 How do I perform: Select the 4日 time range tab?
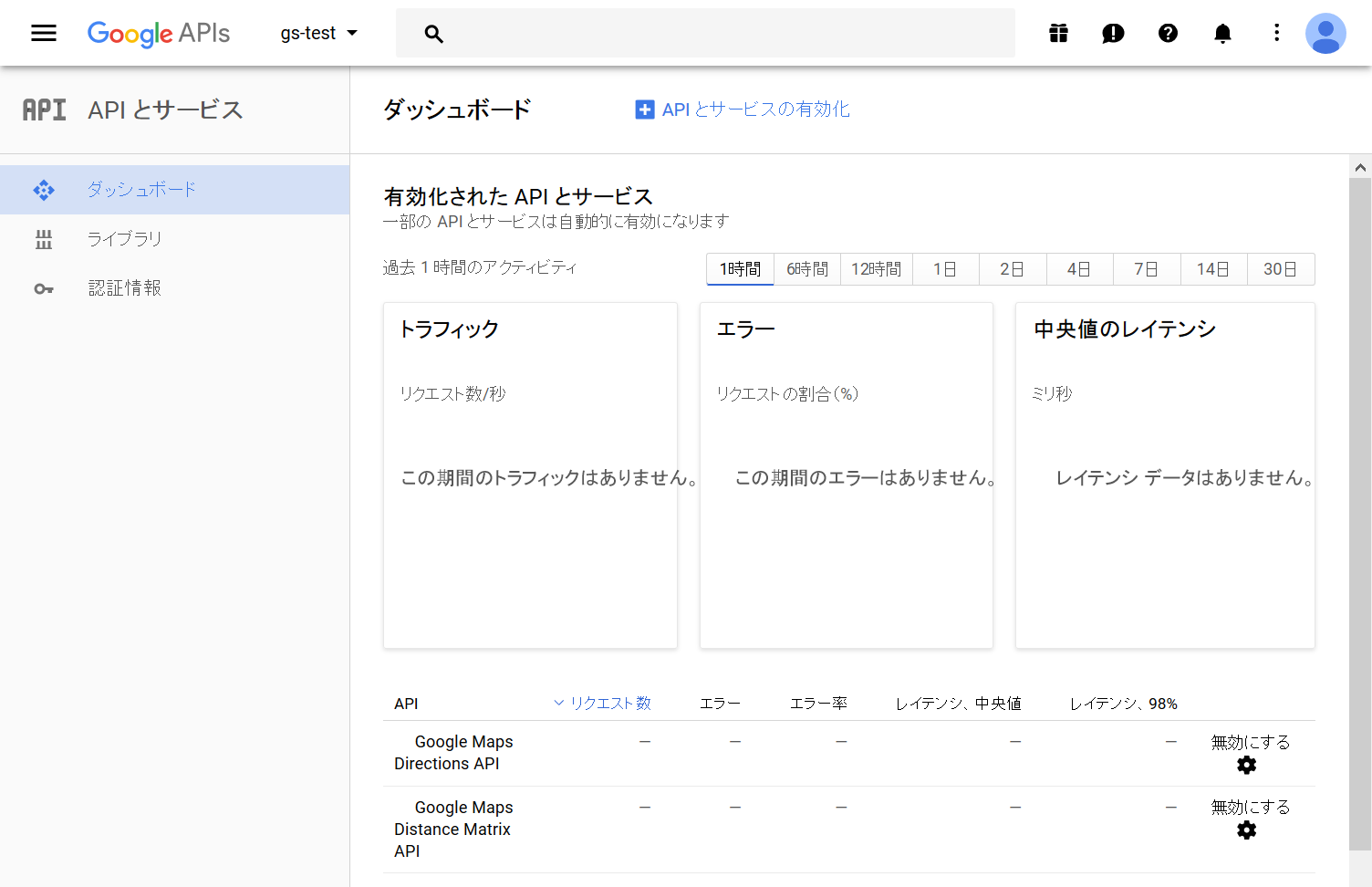point(1080,269)
